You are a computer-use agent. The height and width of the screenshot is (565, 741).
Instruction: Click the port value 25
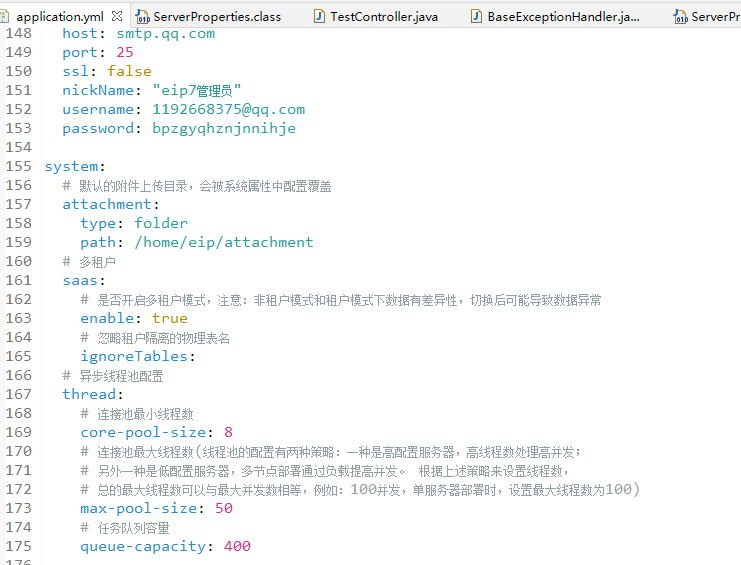coord(125,52)
